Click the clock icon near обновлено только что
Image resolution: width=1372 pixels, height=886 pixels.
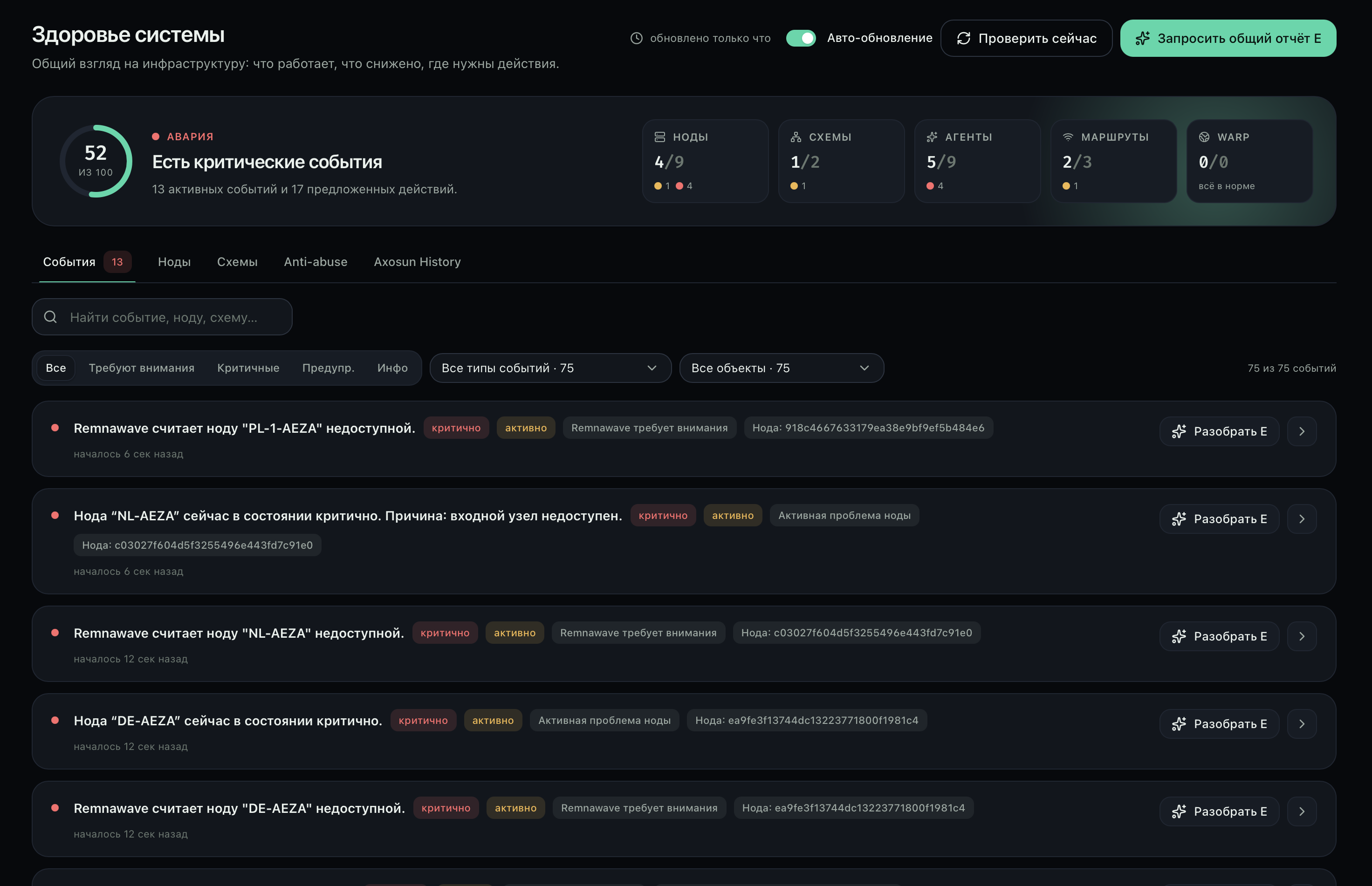pos(636,38)
